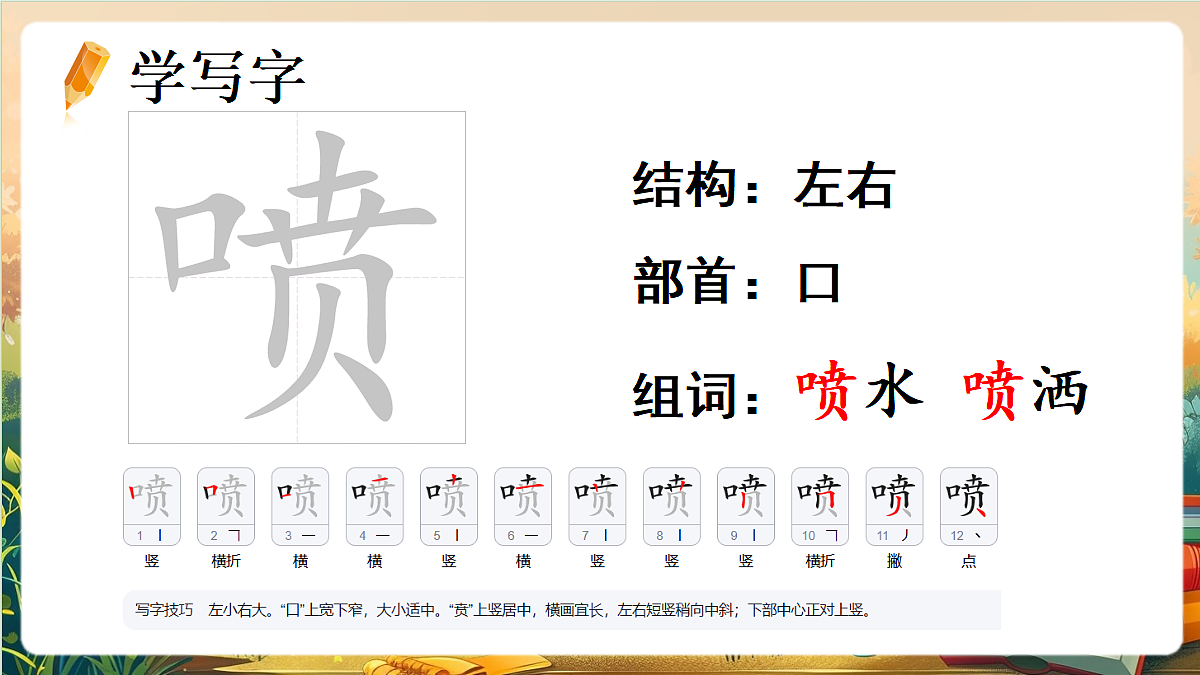Click the tip sentence starting 左小右大
Viewport: 1200px width, 675px height.
[540, 609]
